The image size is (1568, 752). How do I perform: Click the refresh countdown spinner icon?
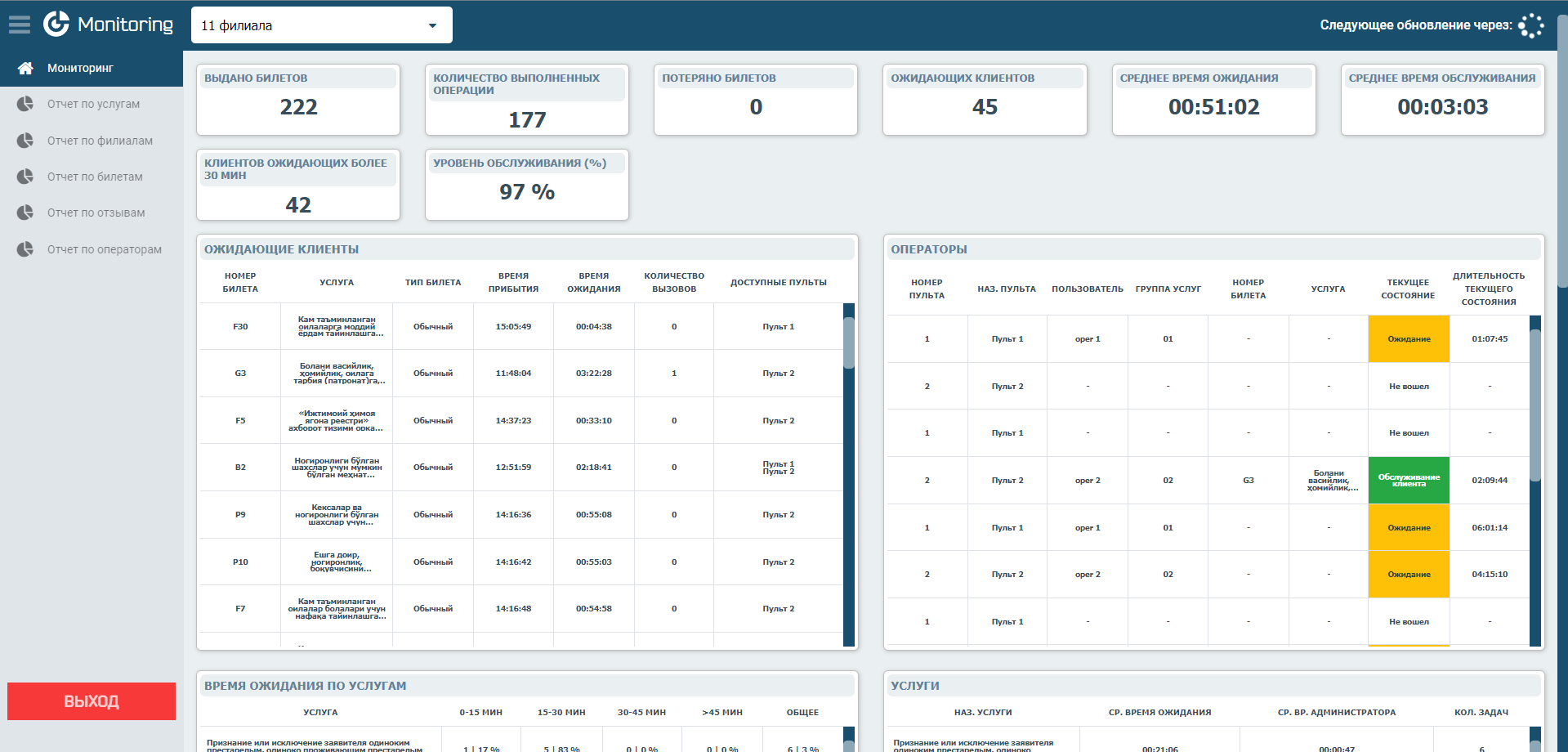click(x=1530, y=25)
